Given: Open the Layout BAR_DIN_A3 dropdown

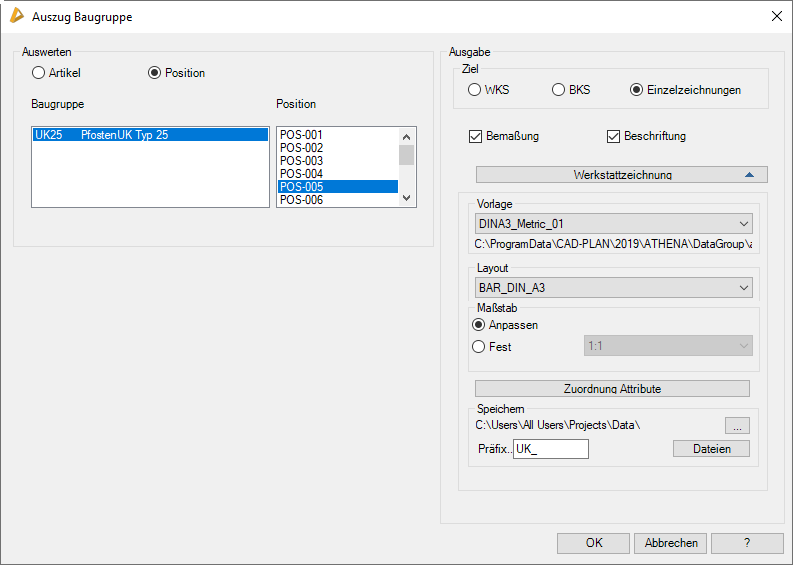Looking at the screenshot, I should click(614, 288).
